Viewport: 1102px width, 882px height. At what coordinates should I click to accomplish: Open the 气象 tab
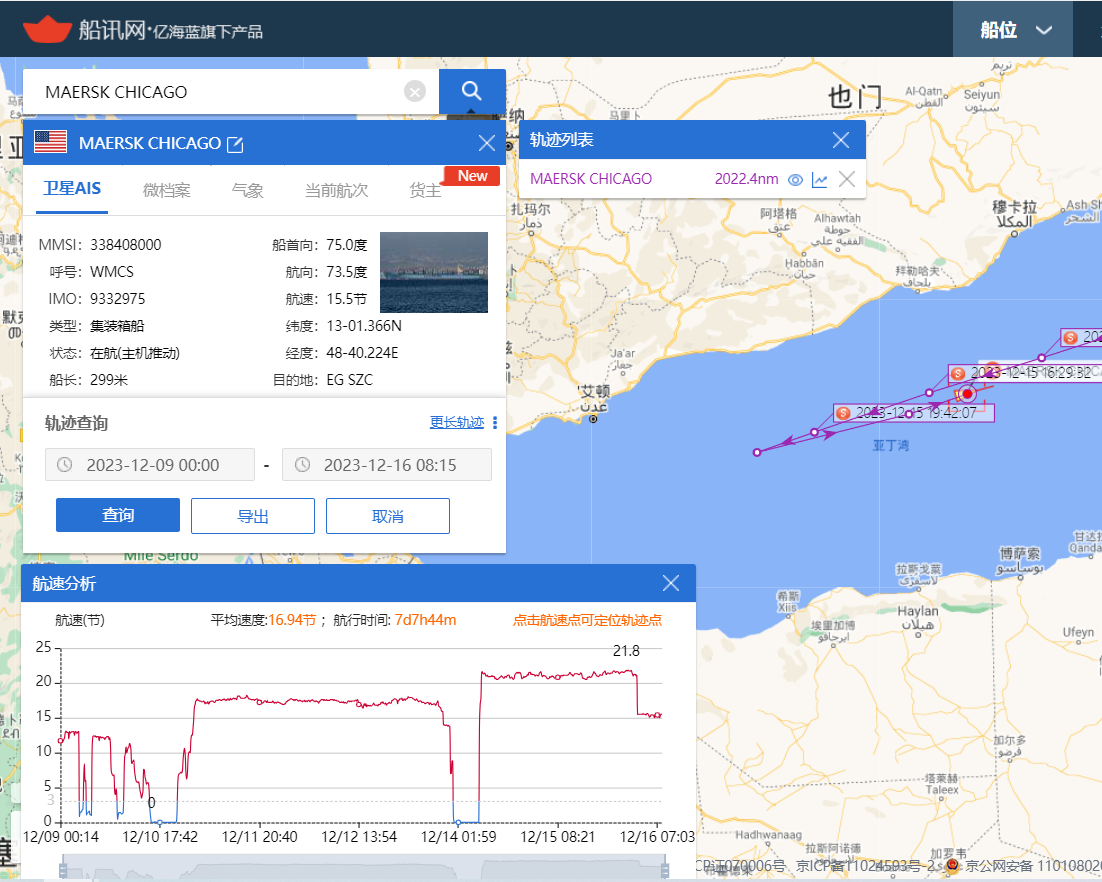[x=247, y=190]
